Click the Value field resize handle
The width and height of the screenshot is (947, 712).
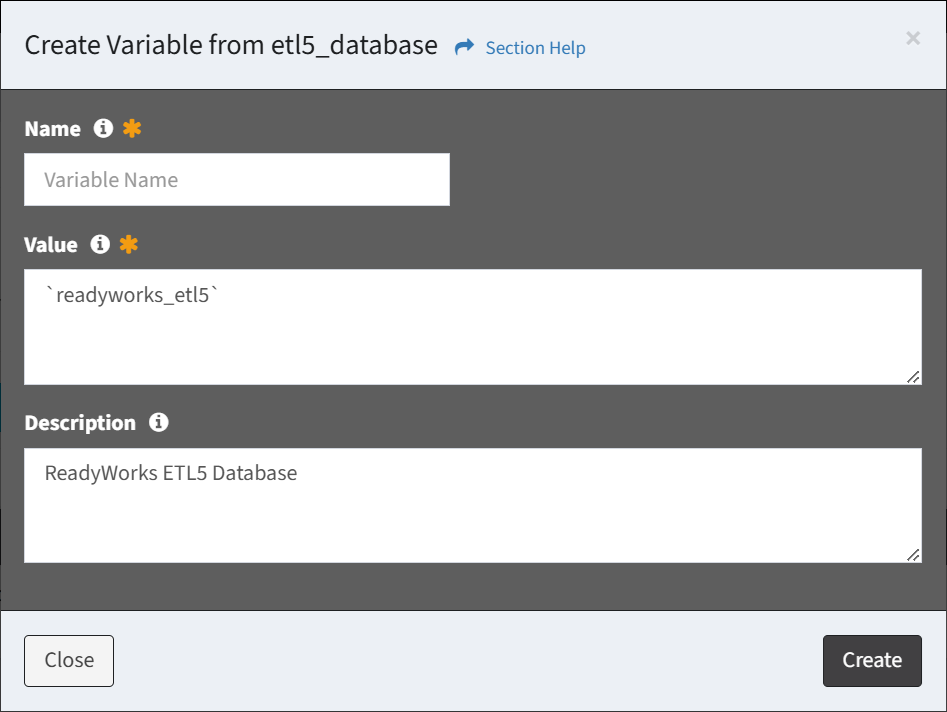[x=913, y=377]
